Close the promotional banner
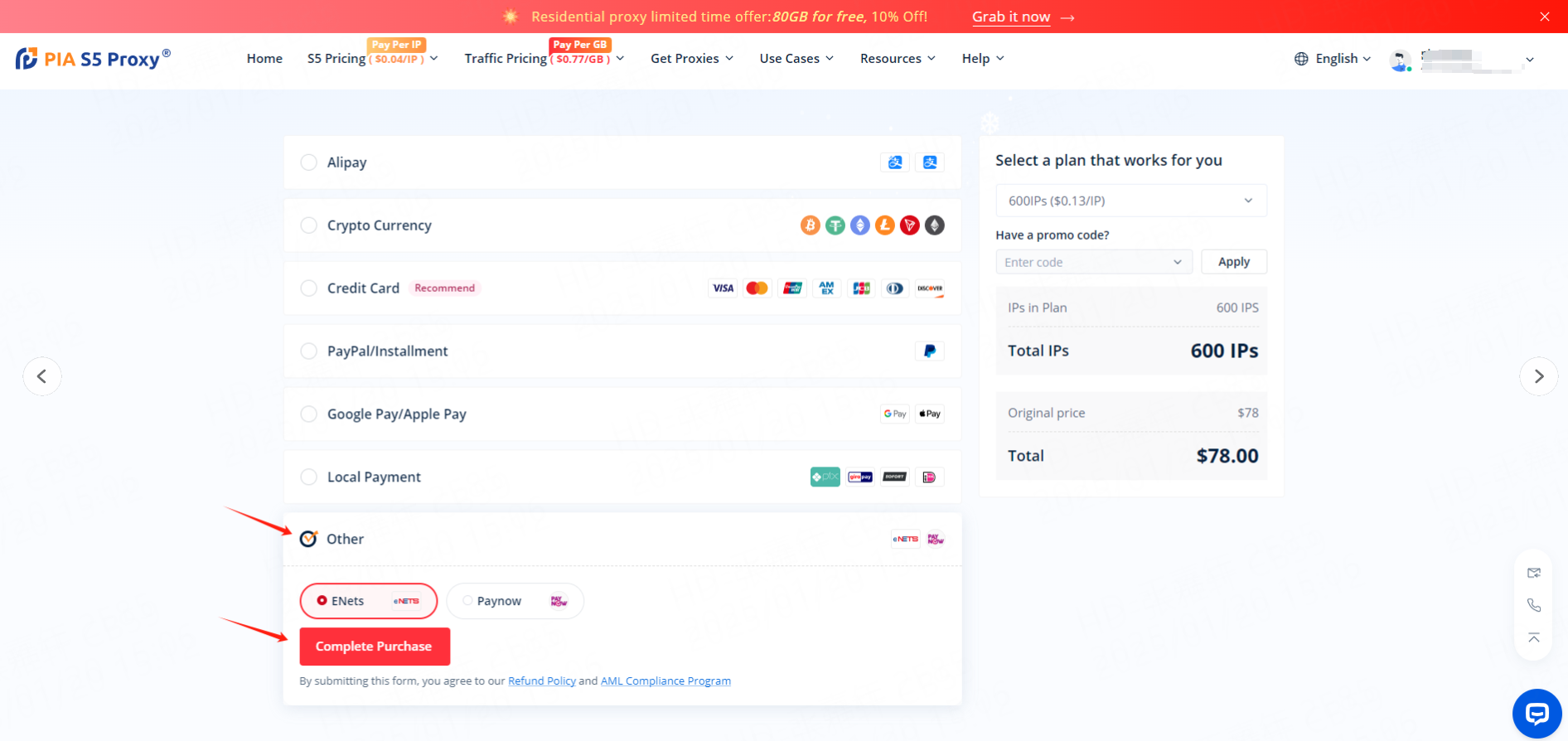The width and height of the screenshot is (1568, 741). 1544,17
